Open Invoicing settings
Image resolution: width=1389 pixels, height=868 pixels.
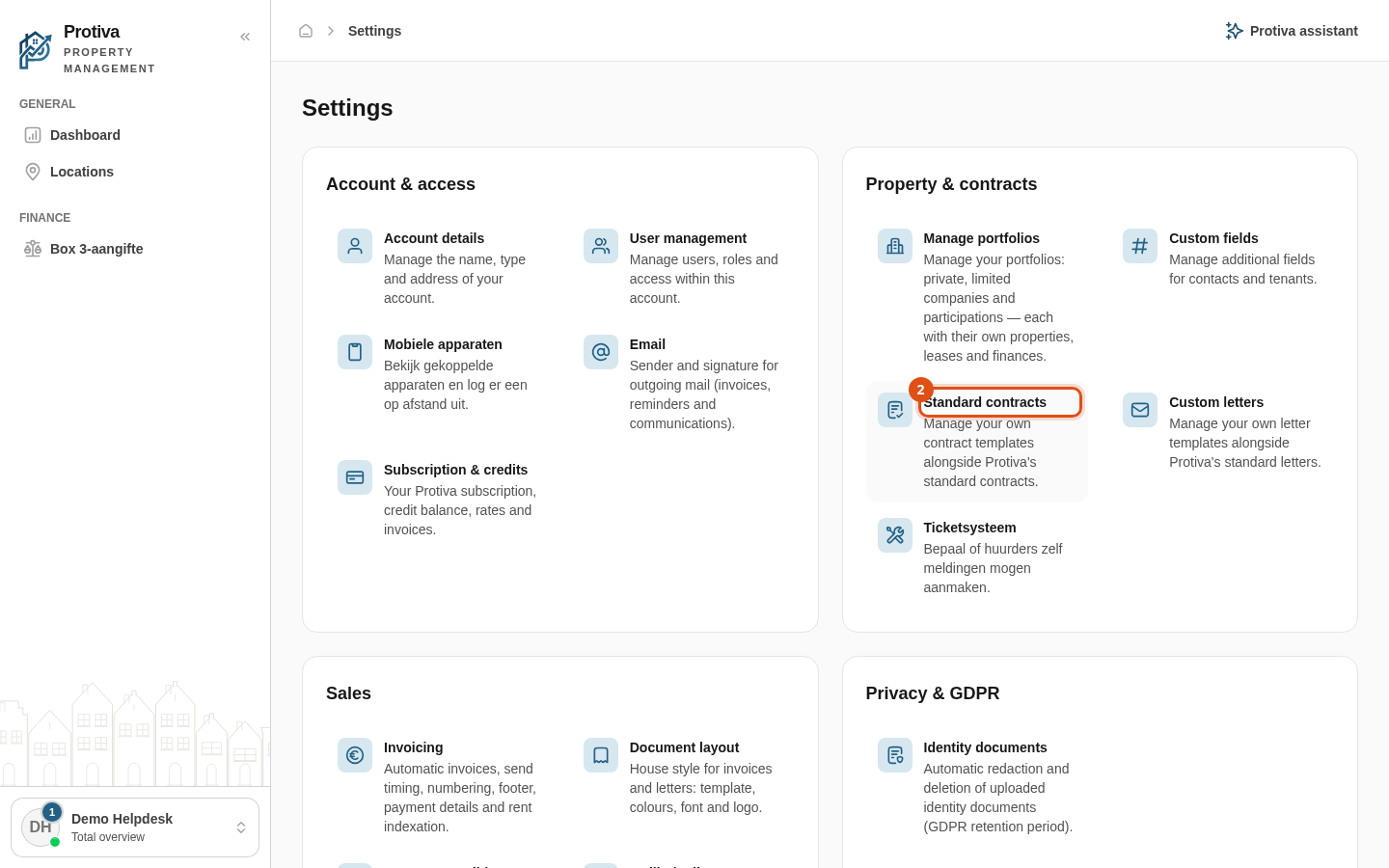[x=413, y=747]
